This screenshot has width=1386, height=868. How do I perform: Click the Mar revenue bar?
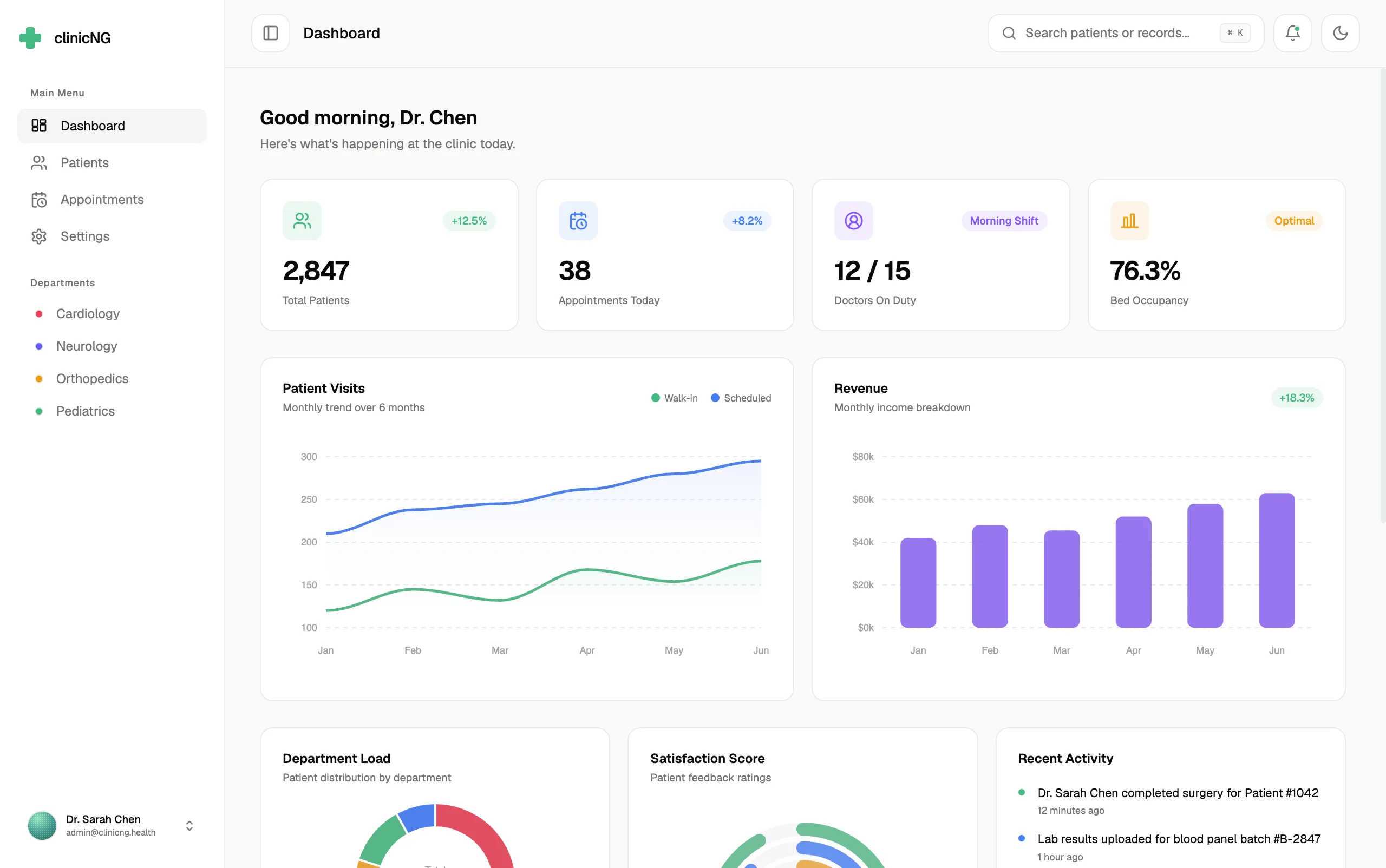[1062, 578]
